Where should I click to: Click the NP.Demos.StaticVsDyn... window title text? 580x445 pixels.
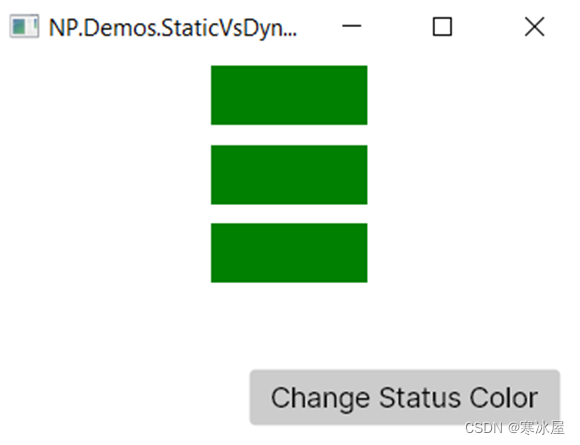pyautogui.click(x=173, y=28)
